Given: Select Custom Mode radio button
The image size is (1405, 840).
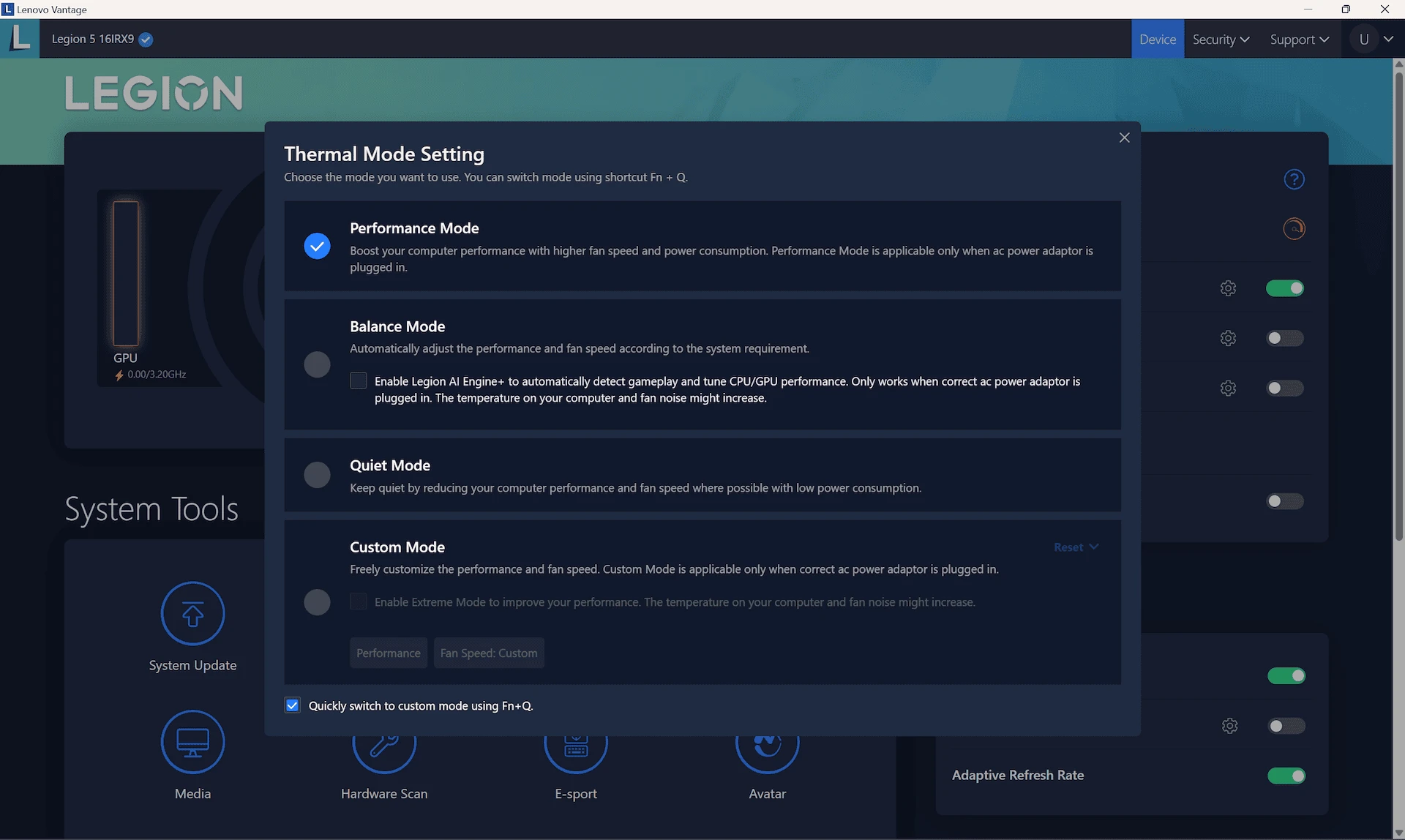Looking at the screenshot, I should pyautogui.click(x=317, y=602).
